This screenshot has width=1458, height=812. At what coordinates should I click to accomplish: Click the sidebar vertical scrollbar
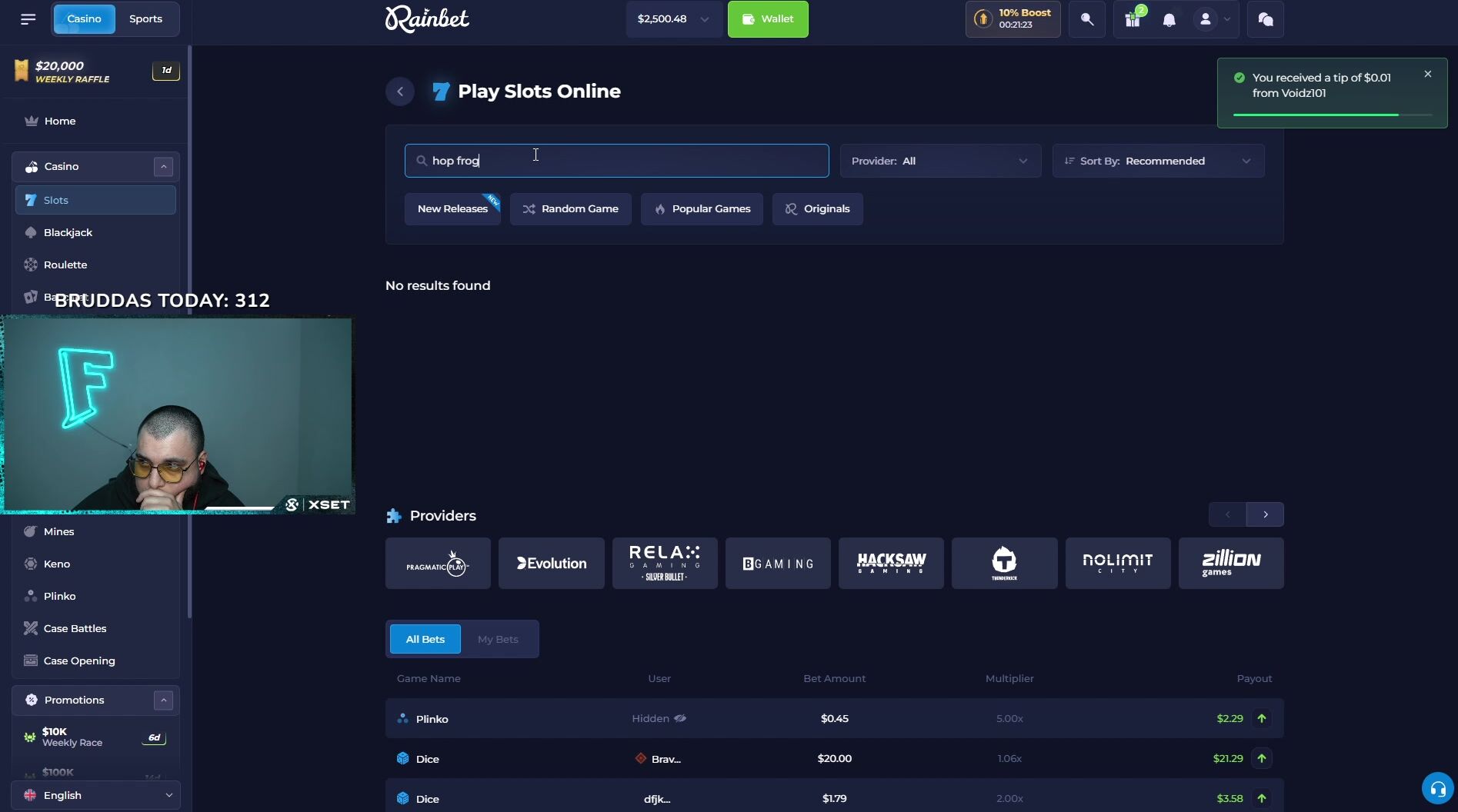(x=189, y=331)
